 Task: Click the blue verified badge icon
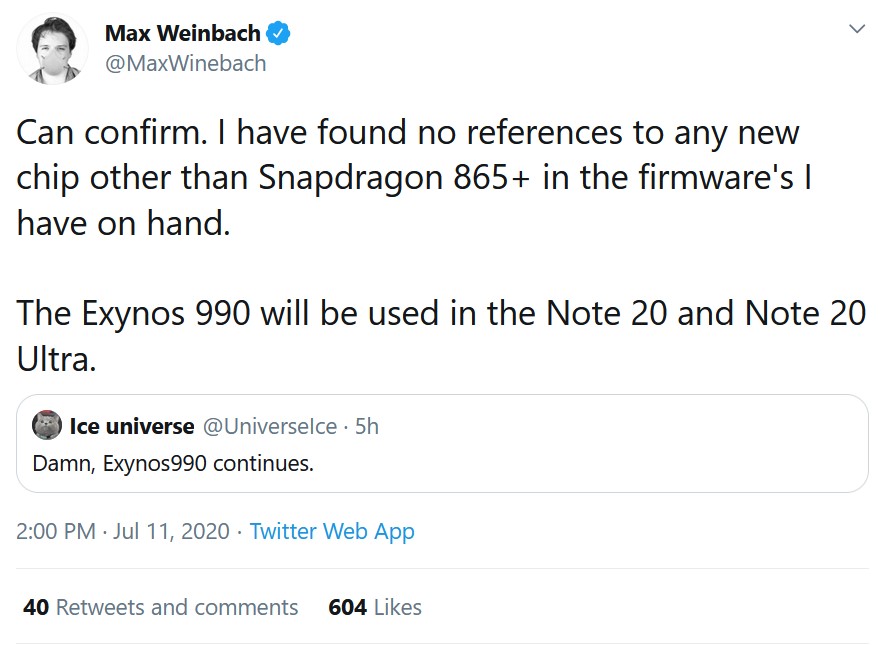[278, 33]
